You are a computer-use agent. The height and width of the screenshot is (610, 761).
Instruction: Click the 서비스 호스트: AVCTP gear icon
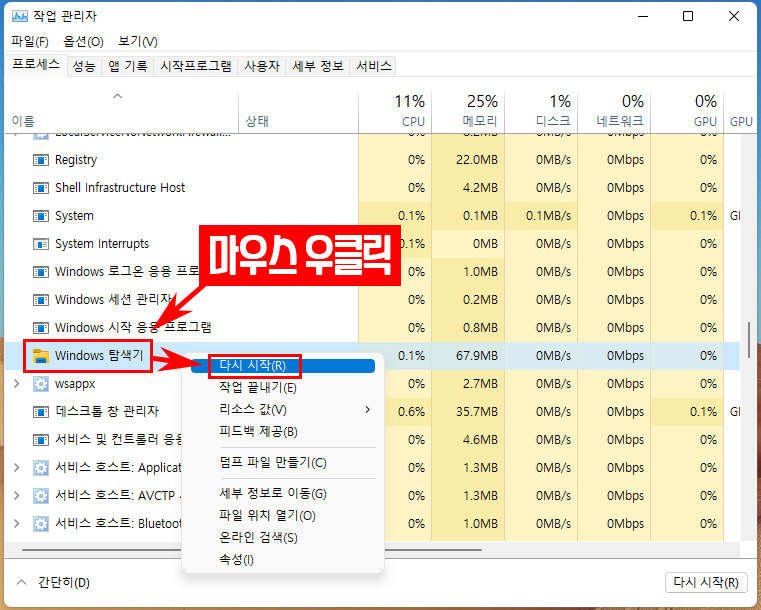coord(41,495)
